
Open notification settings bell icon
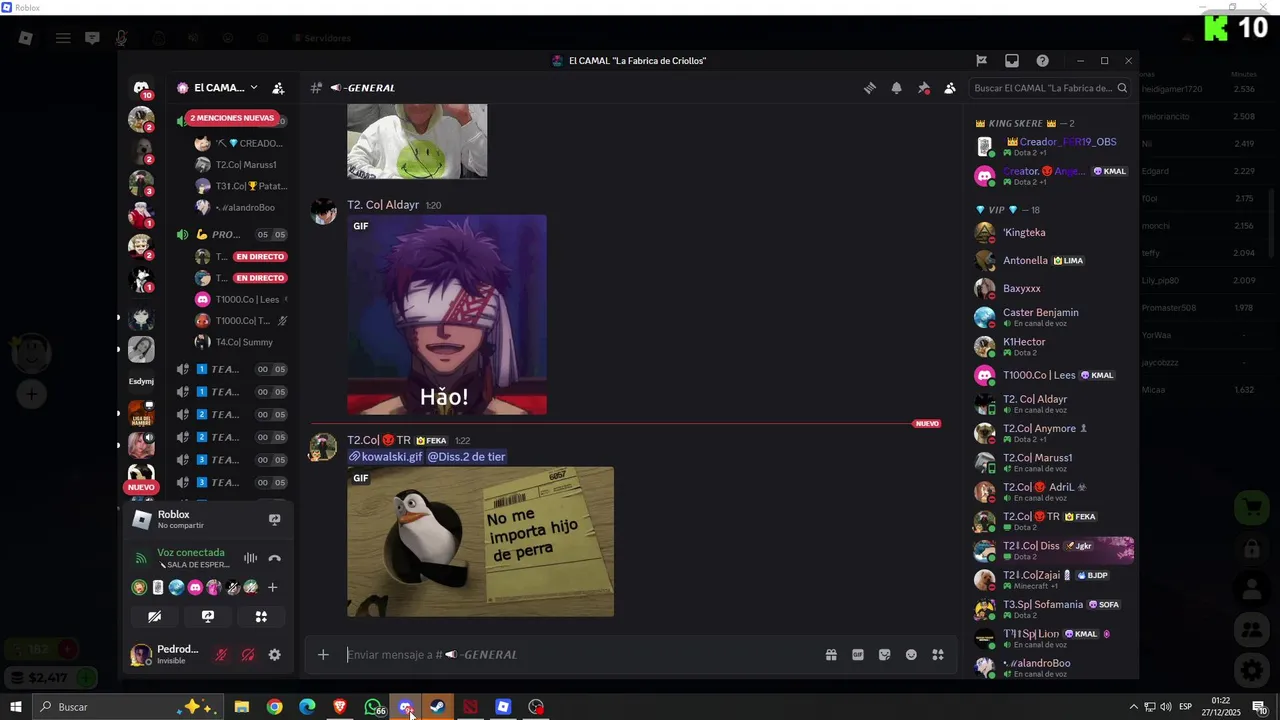tap(896, 88)
